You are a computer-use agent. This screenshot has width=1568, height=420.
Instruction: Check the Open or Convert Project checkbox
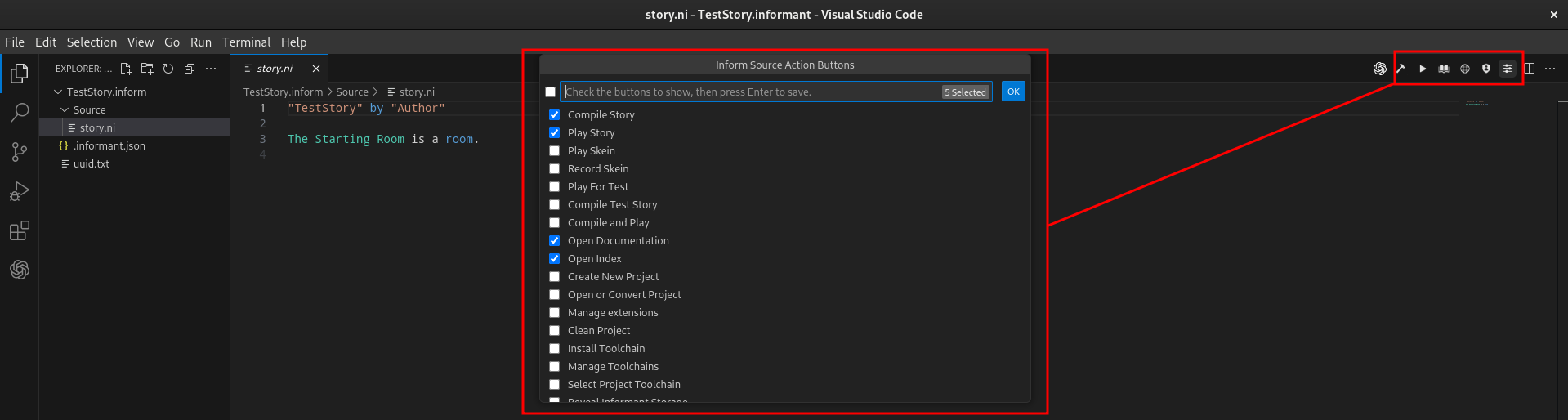(x=554, y=295)
